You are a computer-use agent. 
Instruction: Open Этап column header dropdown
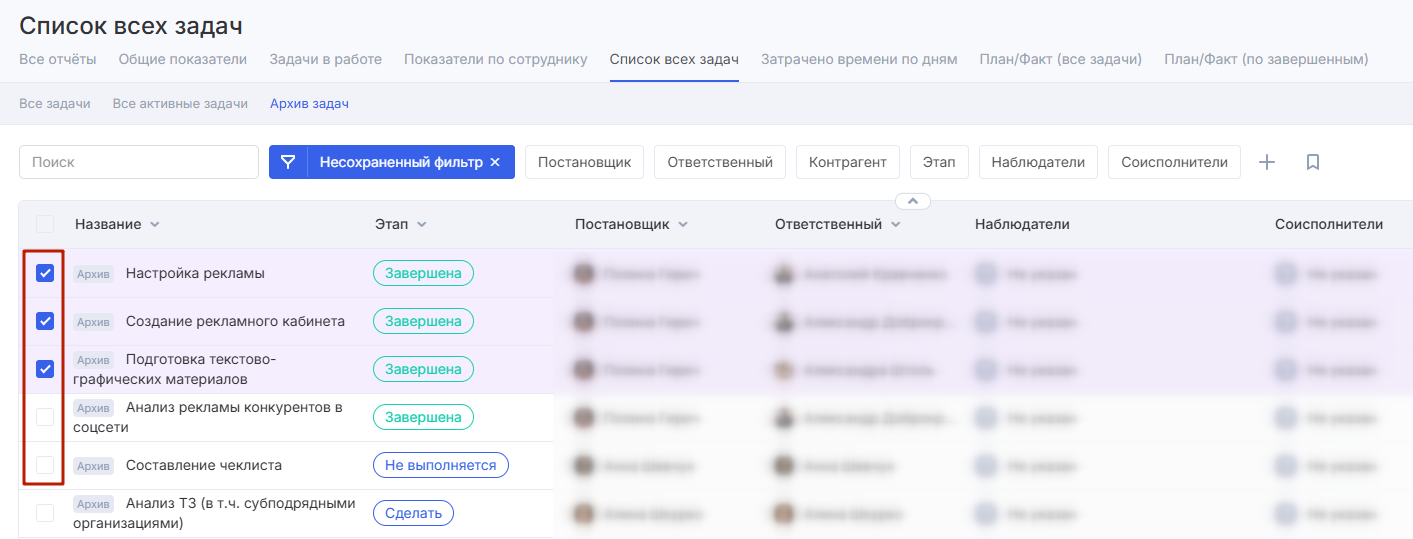tap(422, 225)
